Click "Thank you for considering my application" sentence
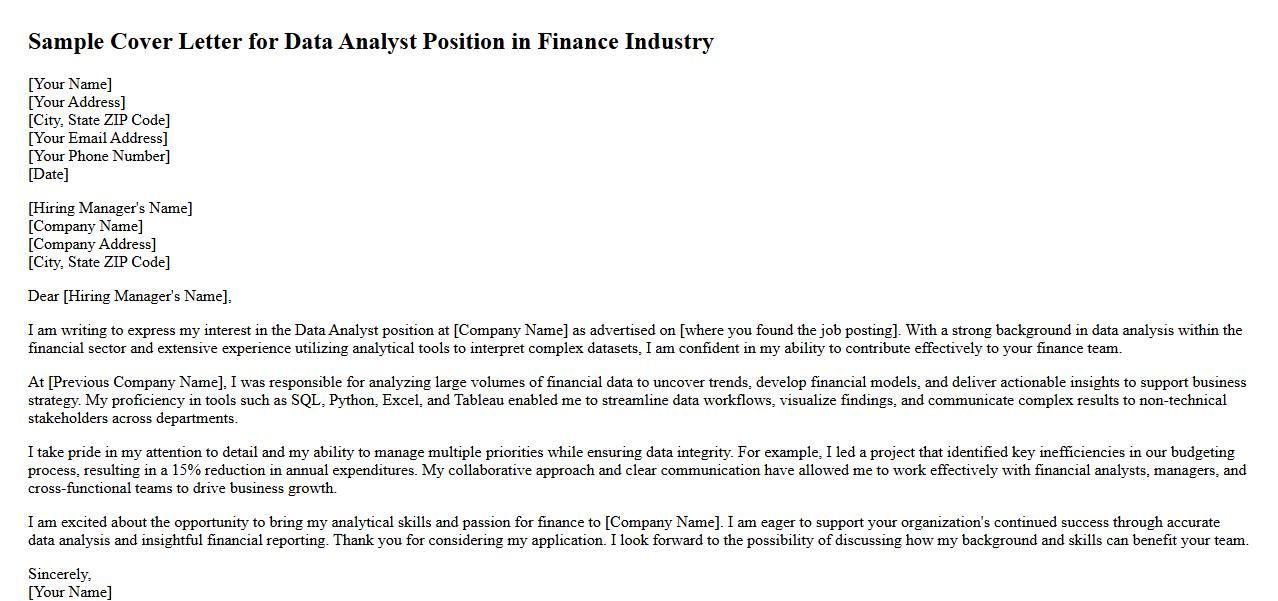The image size is (1278, 601). click(x=468, y=540)
